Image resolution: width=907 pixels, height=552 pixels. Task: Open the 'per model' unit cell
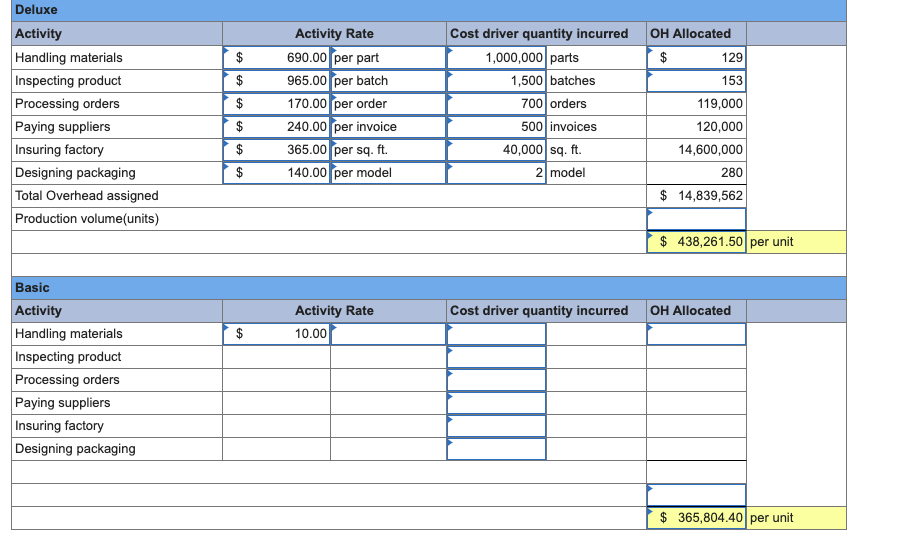[x=388, y=173]
